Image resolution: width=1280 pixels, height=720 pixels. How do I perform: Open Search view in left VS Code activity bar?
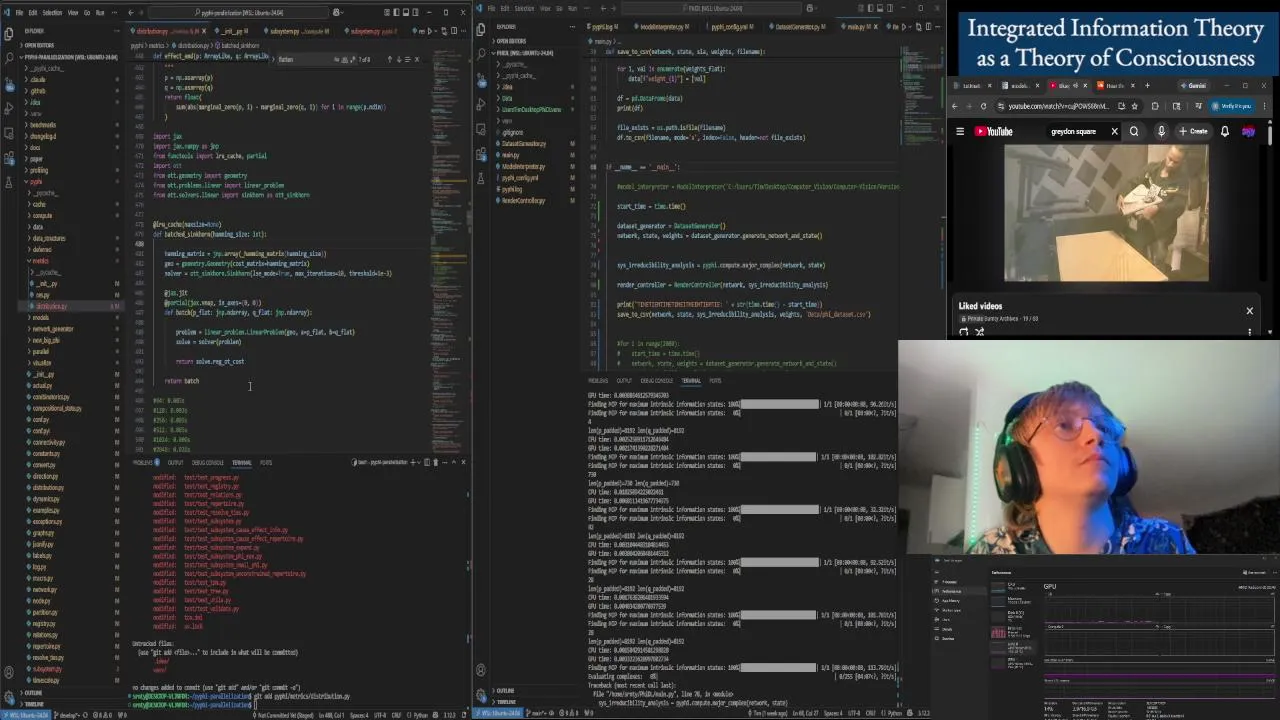tap(9, 57)
